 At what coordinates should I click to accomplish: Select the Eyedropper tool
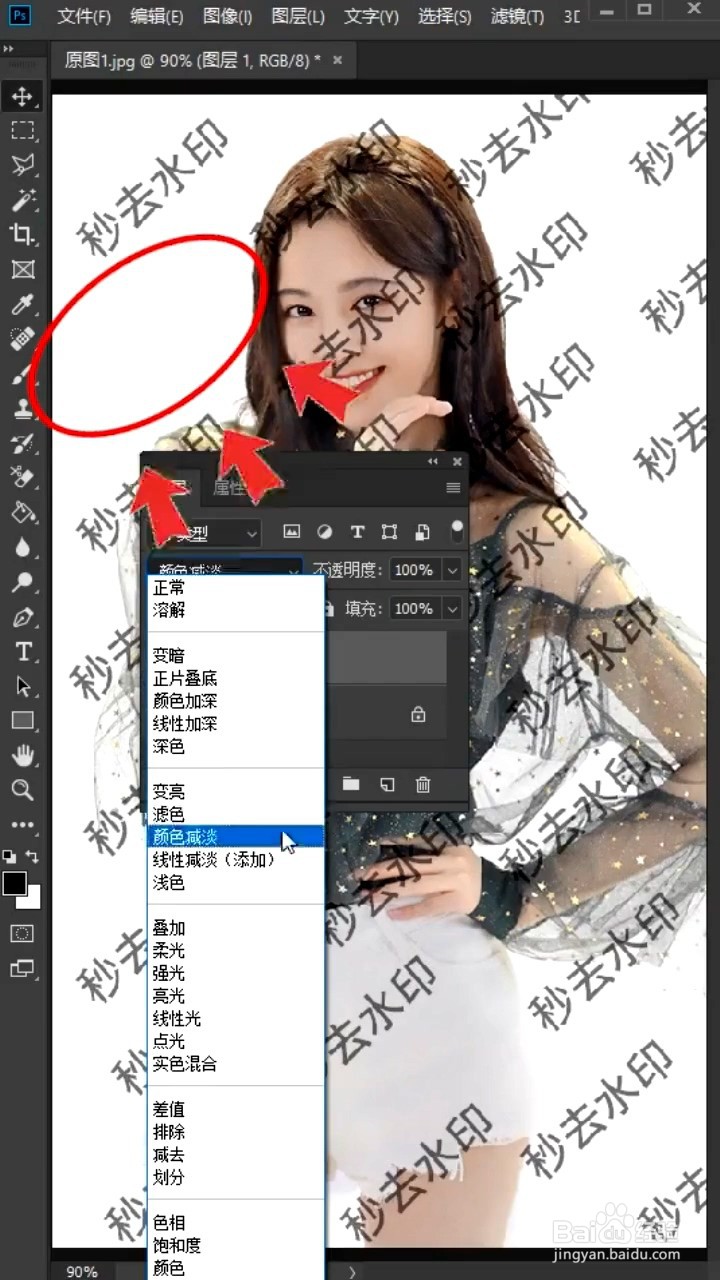click(x=22, y=304)
